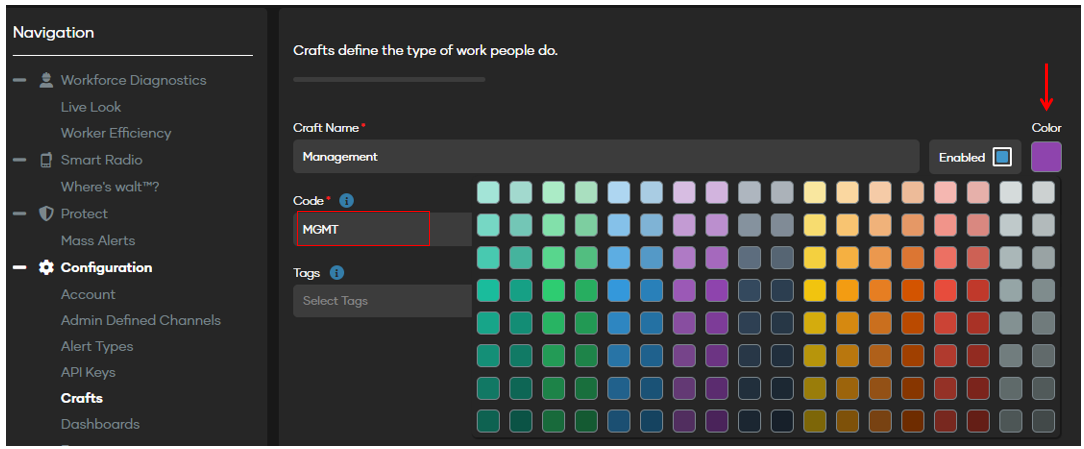Viewport: 1084px width, 449px height.
Task: Click the purple Color swatch beside Enabled
Action: [x=1046, y=157]
